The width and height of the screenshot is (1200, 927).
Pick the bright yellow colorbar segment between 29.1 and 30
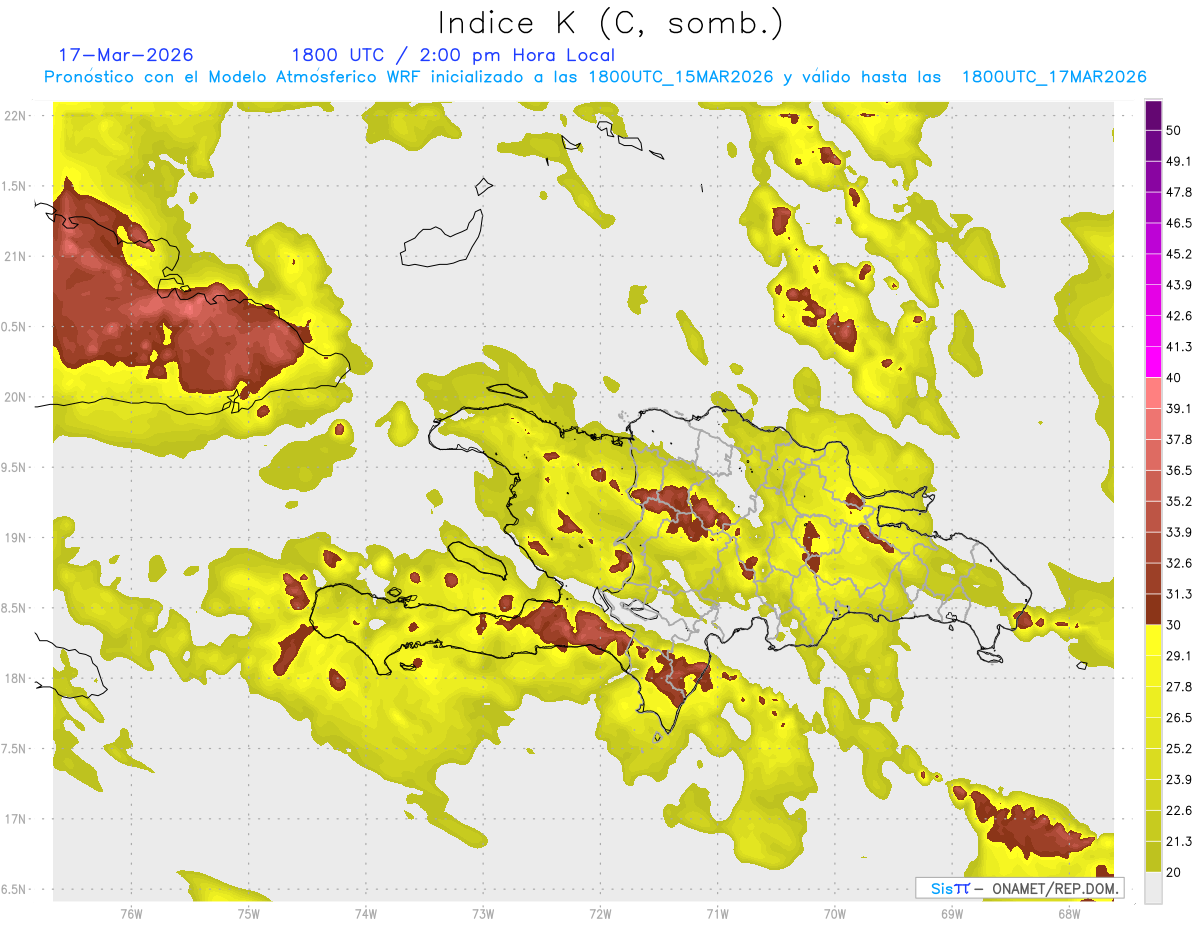pos(1153,639)
